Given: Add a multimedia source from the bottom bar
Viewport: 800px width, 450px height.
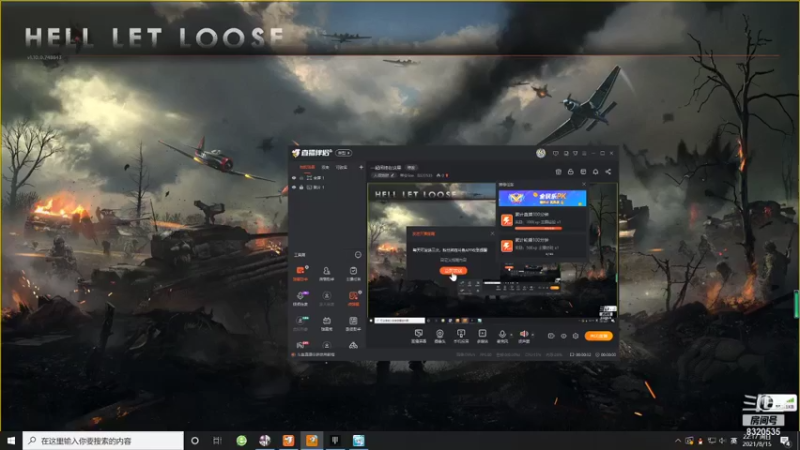Looking at the screenshot, I should click(482, 336).
